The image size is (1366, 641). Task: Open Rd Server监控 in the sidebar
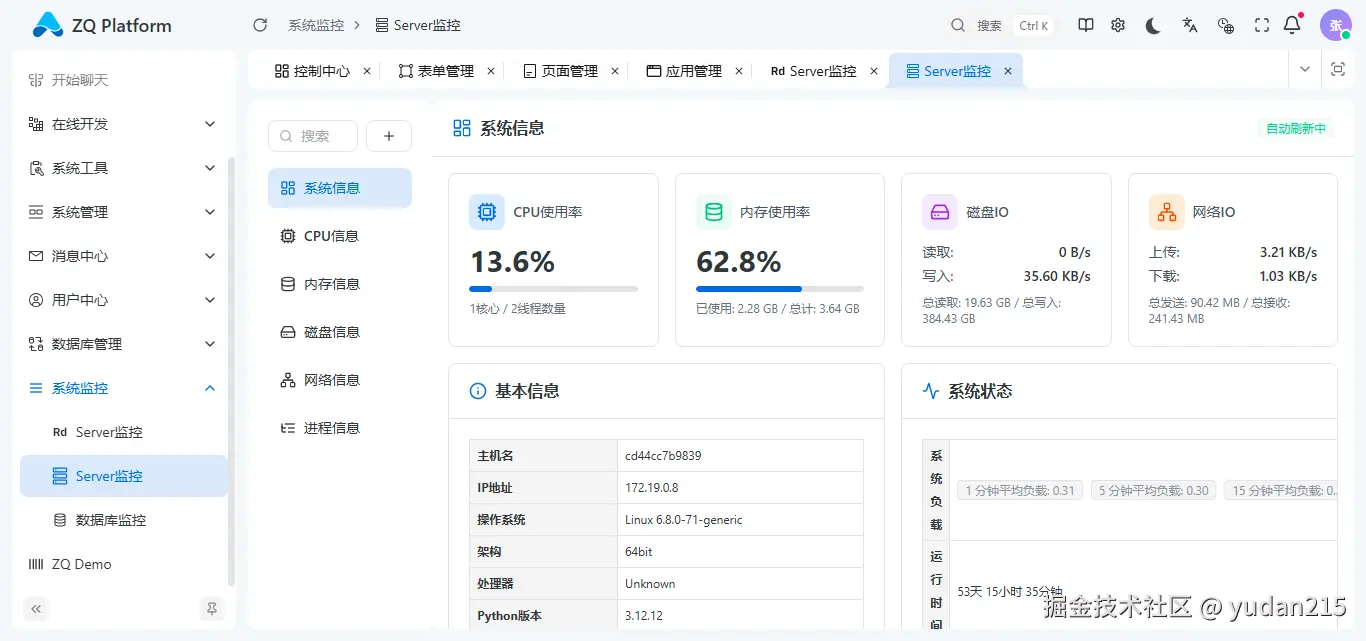coord(124,432)
